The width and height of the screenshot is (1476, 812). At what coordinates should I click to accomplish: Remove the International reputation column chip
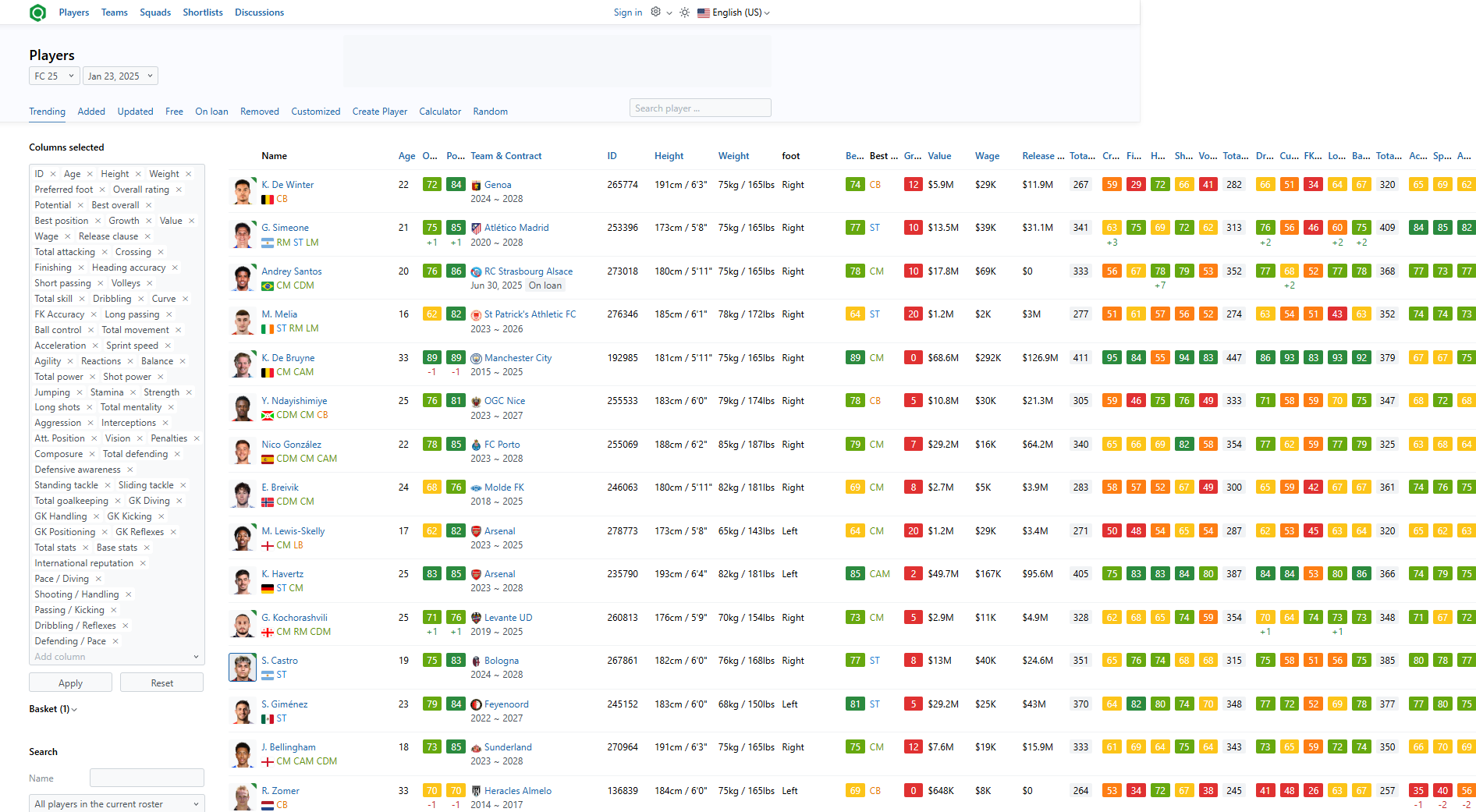point(143,563)
